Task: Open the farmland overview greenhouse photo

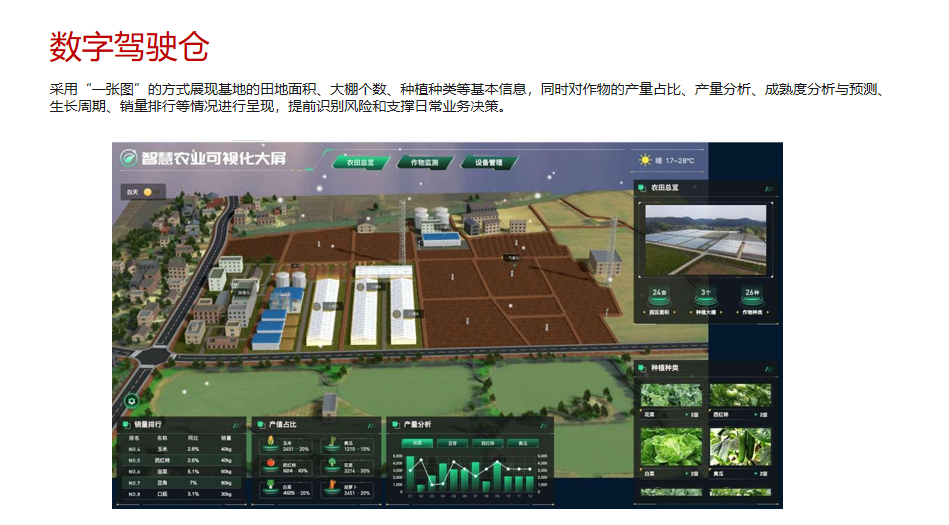Action: click(705, 239)
